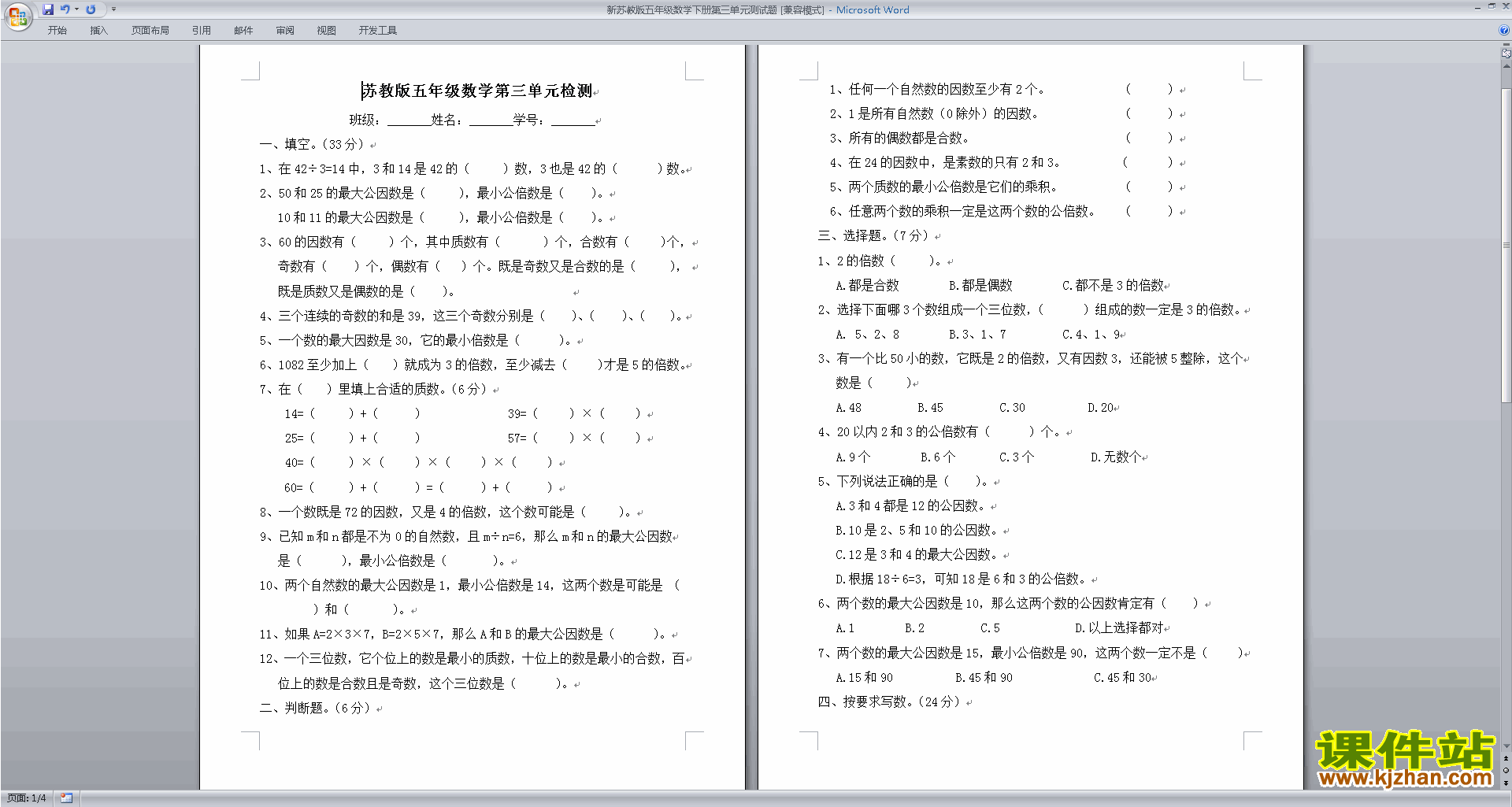Click the text 1、任何一个自然数的因数至少有2个
The width and height of the screenshot is (1512, 807).
[x=937, y=89]
